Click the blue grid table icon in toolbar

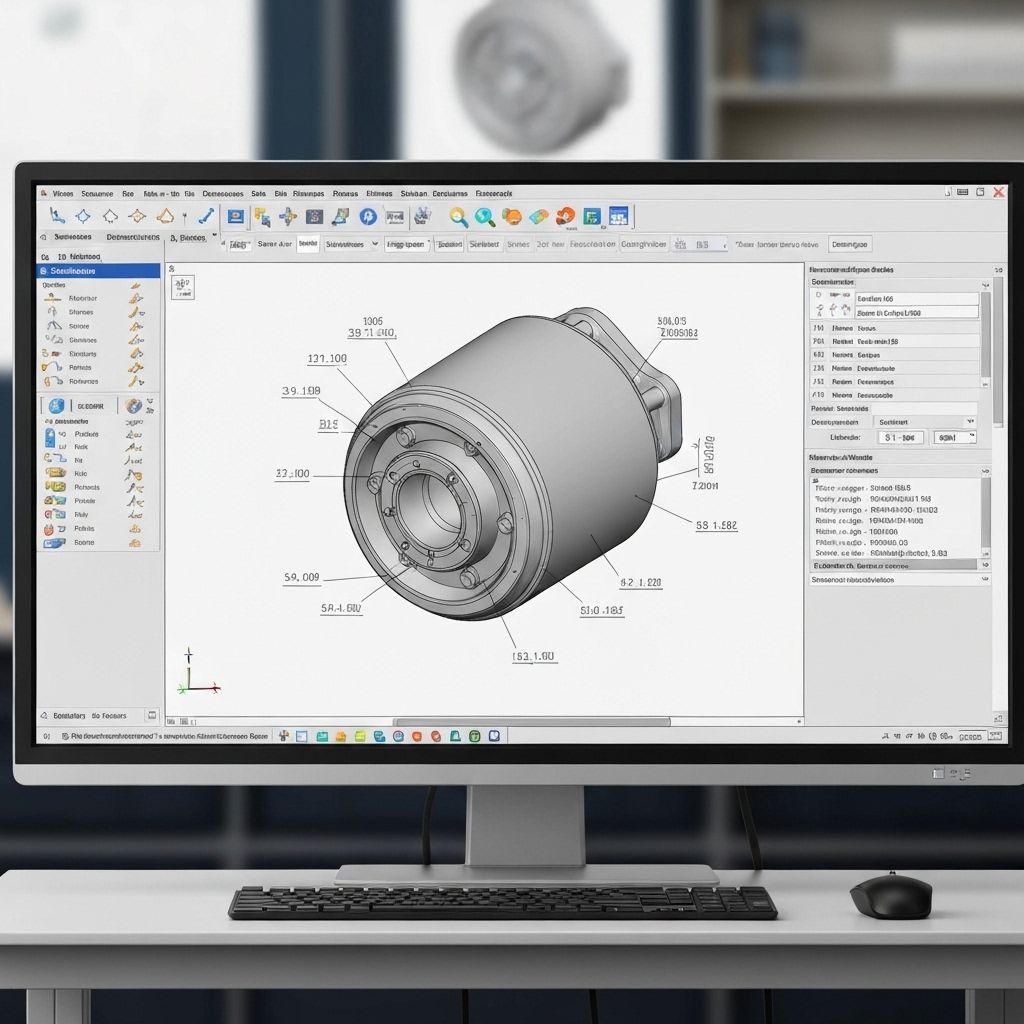(617, 216)
